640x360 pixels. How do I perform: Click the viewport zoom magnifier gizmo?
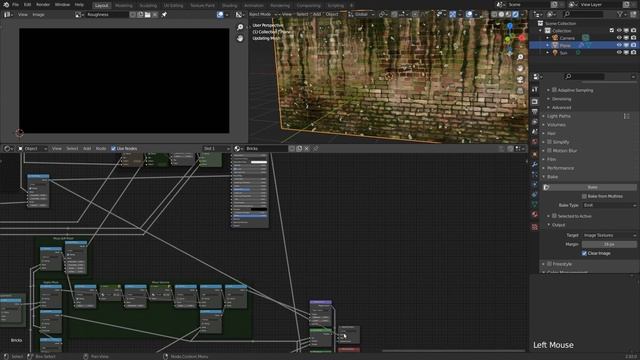pos(520,57)
